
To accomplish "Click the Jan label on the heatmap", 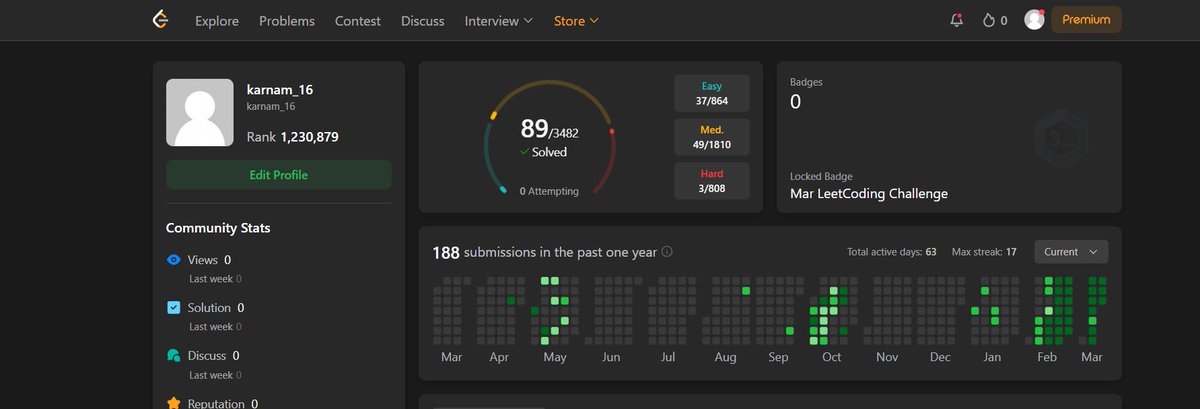I will 992,357.
